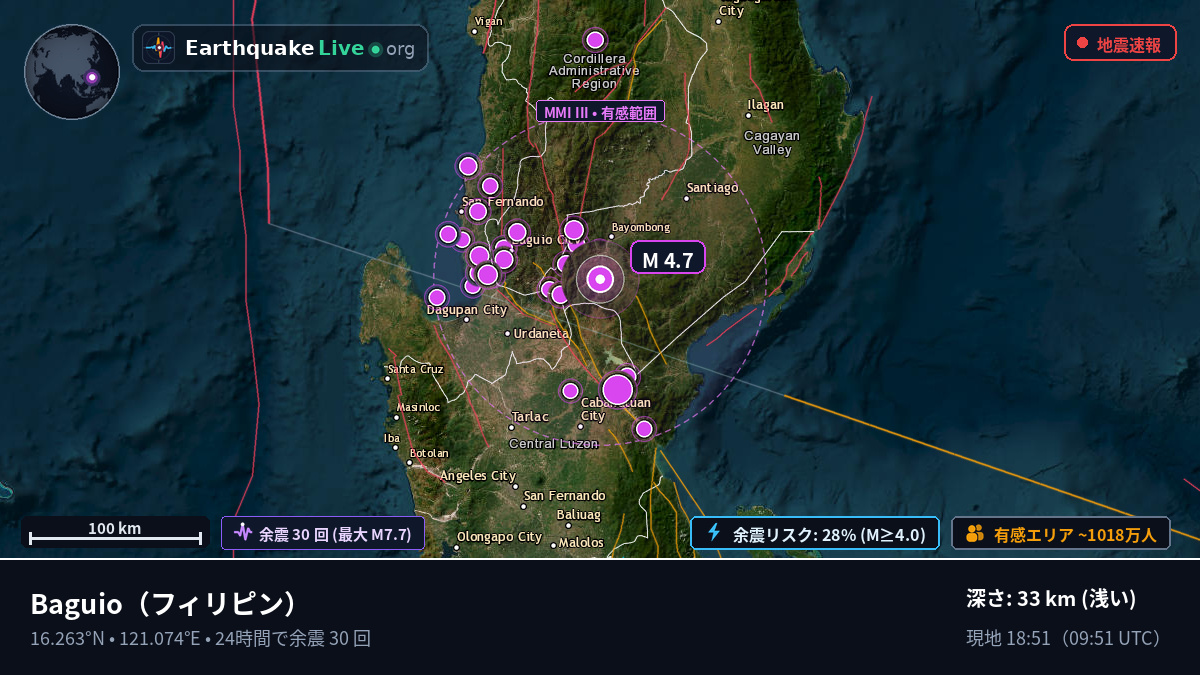Click the waveform icon in the aftershock chip
This screenshot has width=1200, height=675.
tap(243, 533)
